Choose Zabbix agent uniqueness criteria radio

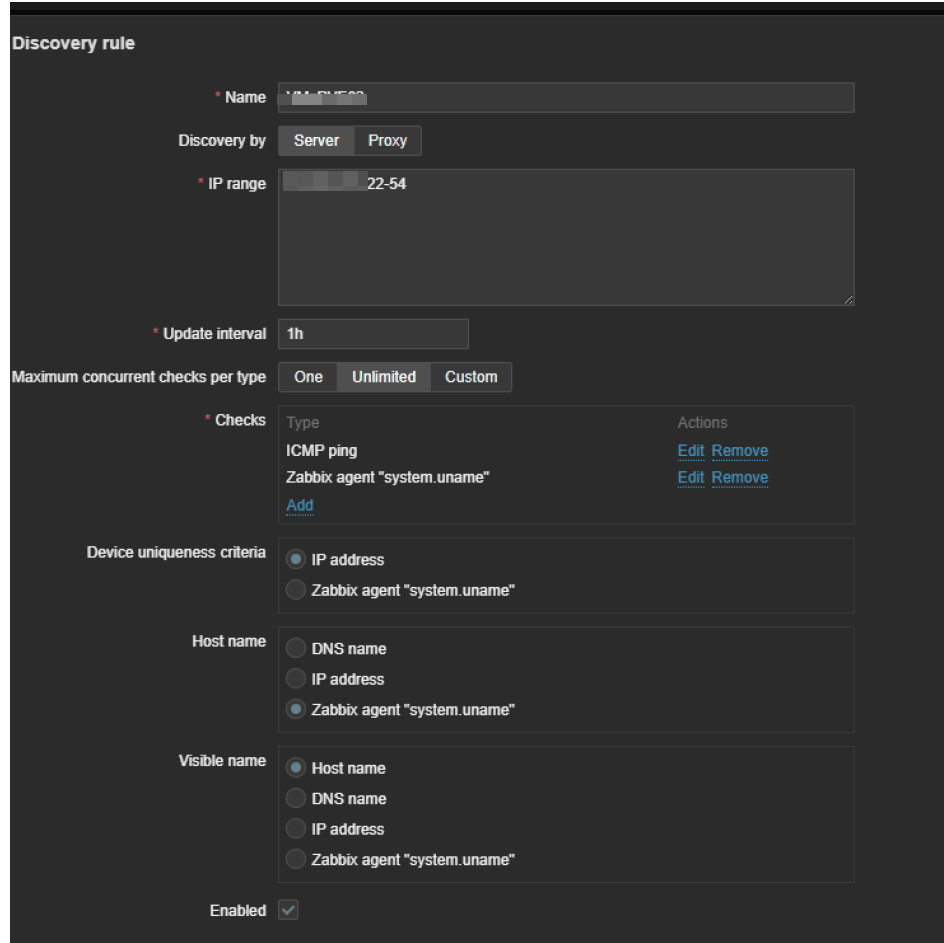[x=297, y=591]
